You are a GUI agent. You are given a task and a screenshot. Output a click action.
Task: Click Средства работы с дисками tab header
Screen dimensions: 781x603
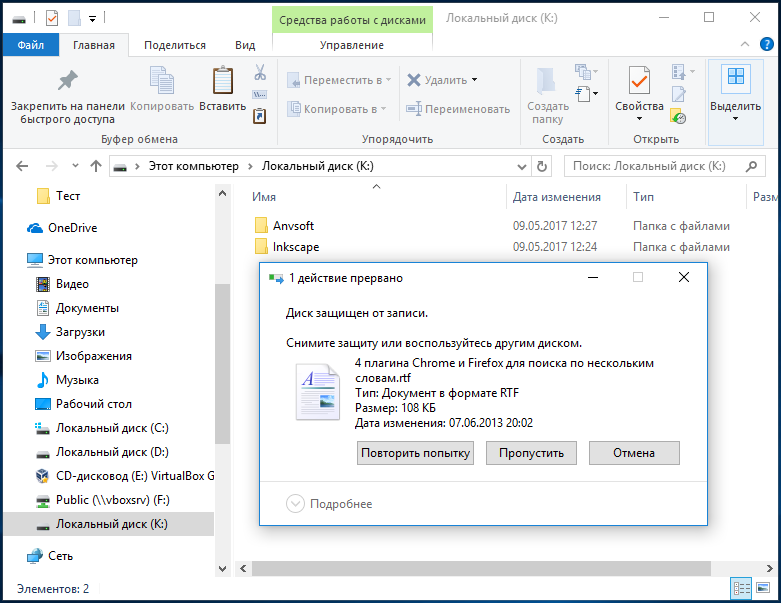352,20
